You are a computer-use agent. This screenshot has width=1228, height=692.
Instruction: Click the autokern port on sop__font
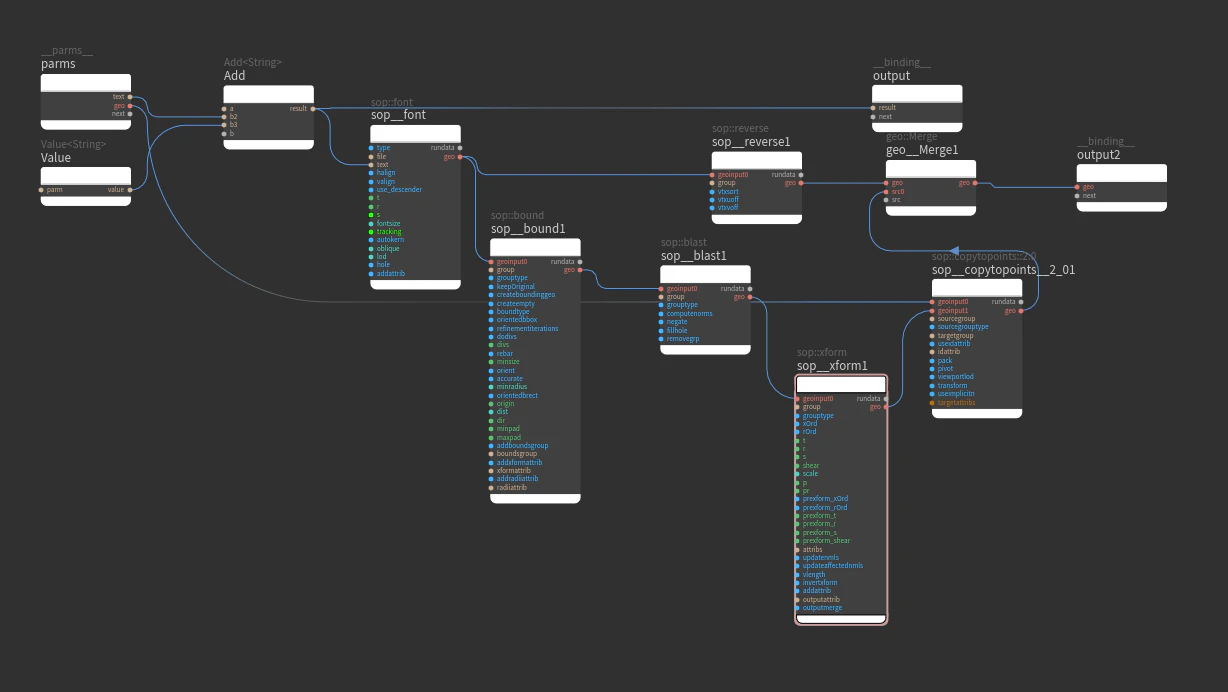tap(372, 240)
